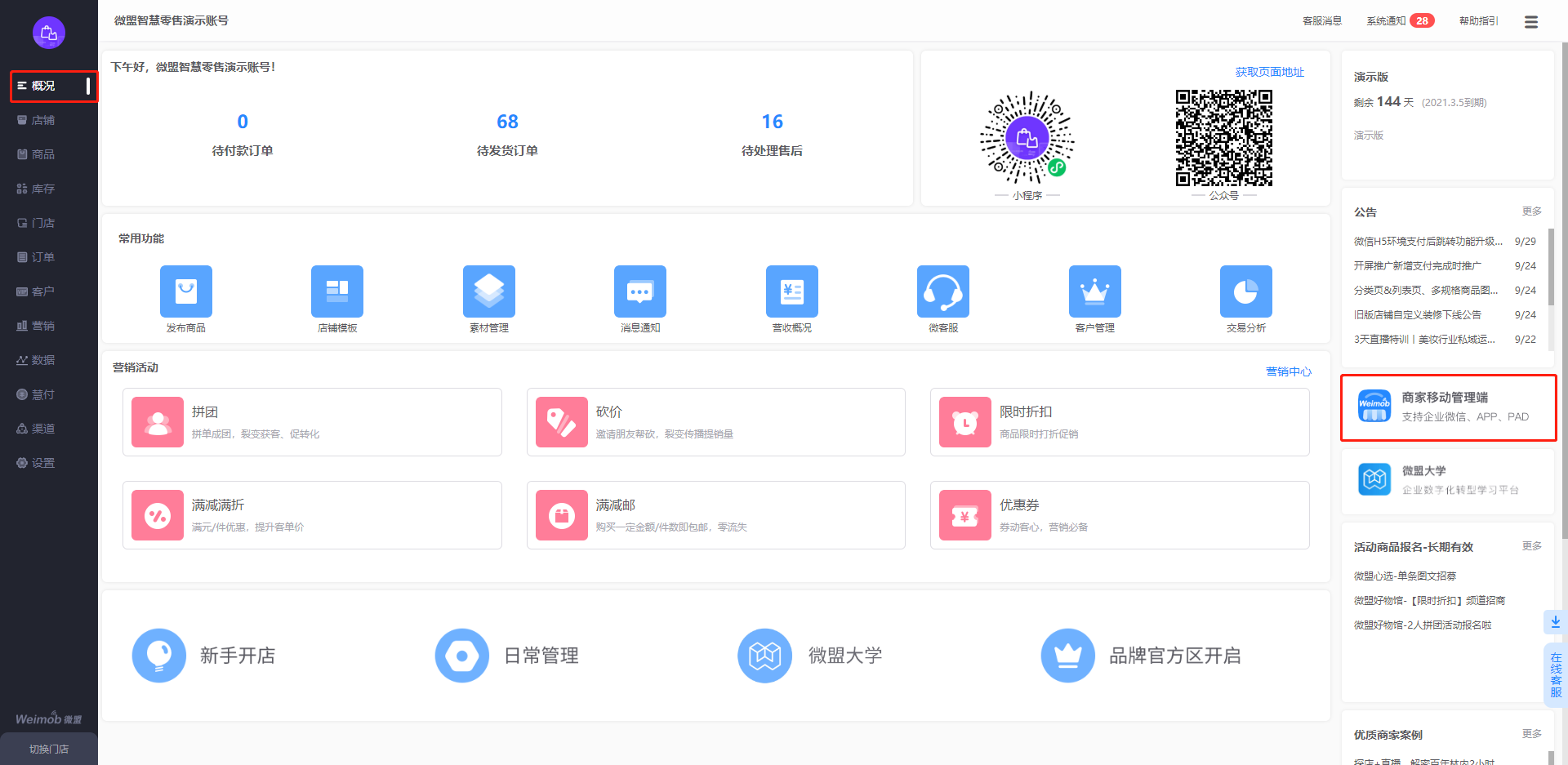Open the hamburger menu at top right
The width and height of the screenshot is (1568, 765).
click(1531, 22)
